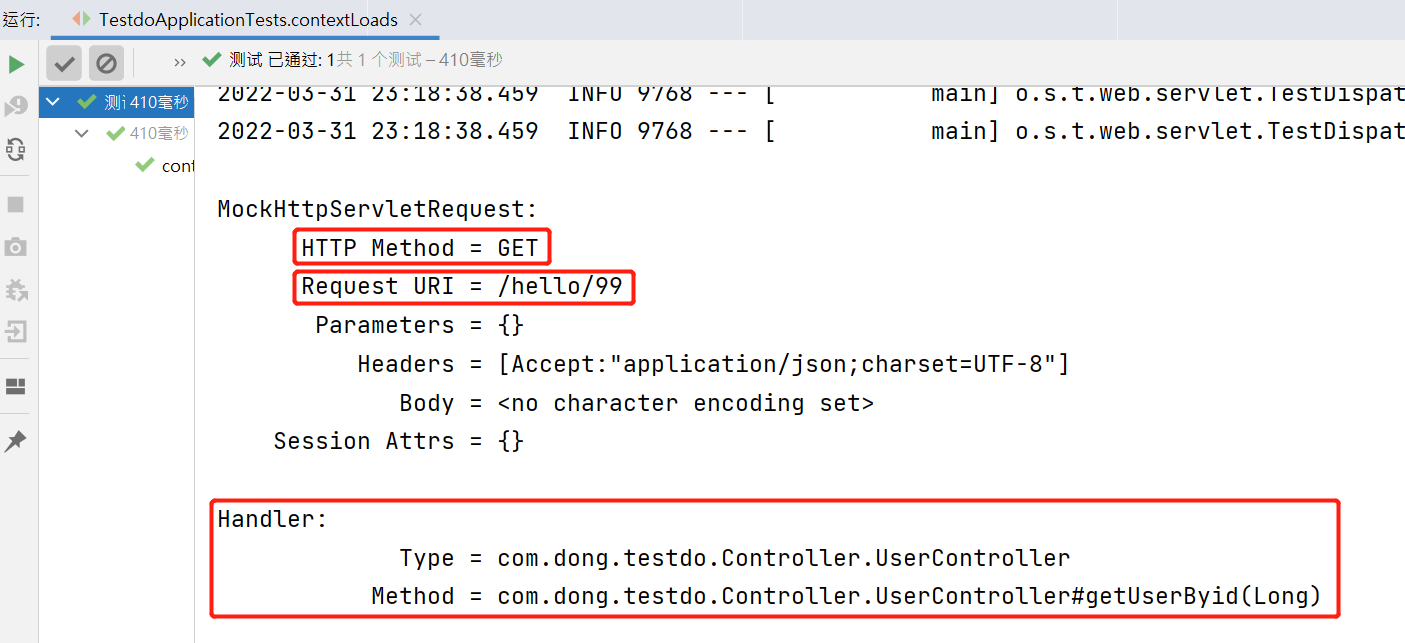This screenshot has width=1405, height=643.
Task: Click the Rerun Failed Tests icon
Action: (x=16, y=107)
